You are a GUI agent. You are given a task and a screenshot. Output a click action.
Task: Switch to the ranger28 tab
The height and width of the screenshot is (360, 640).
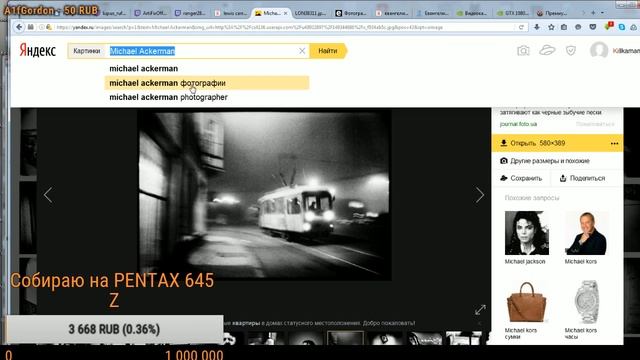[x=190, y=13]
